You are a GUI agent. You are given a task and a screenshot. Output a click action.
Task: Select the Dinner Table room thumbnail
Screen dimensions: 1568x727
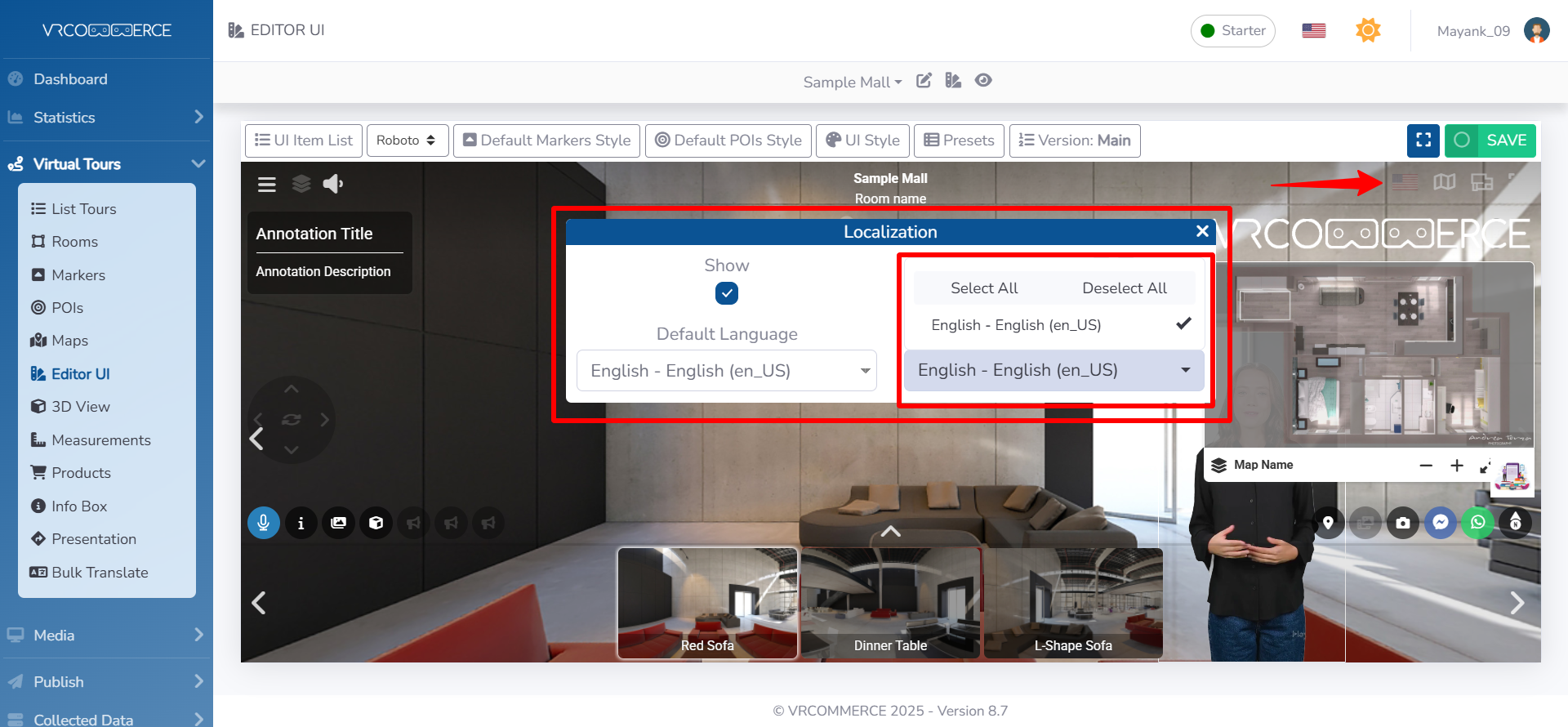coord(890,603)
